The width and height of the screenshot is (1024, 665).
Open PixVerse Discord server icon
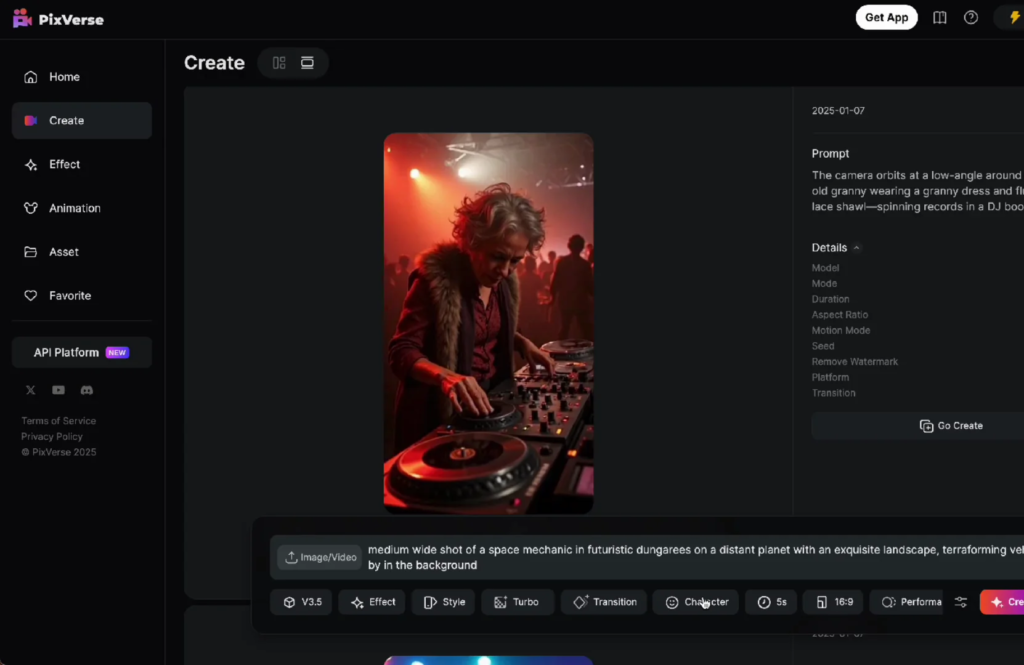pos(87,390)
